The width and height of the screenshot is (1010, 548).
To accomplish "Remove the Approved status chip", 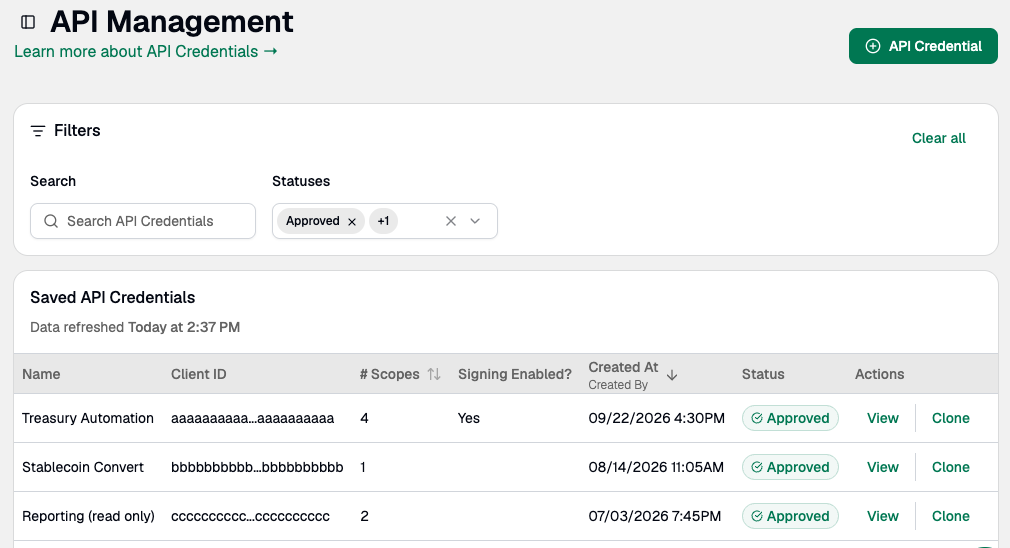I will point(352,222).
